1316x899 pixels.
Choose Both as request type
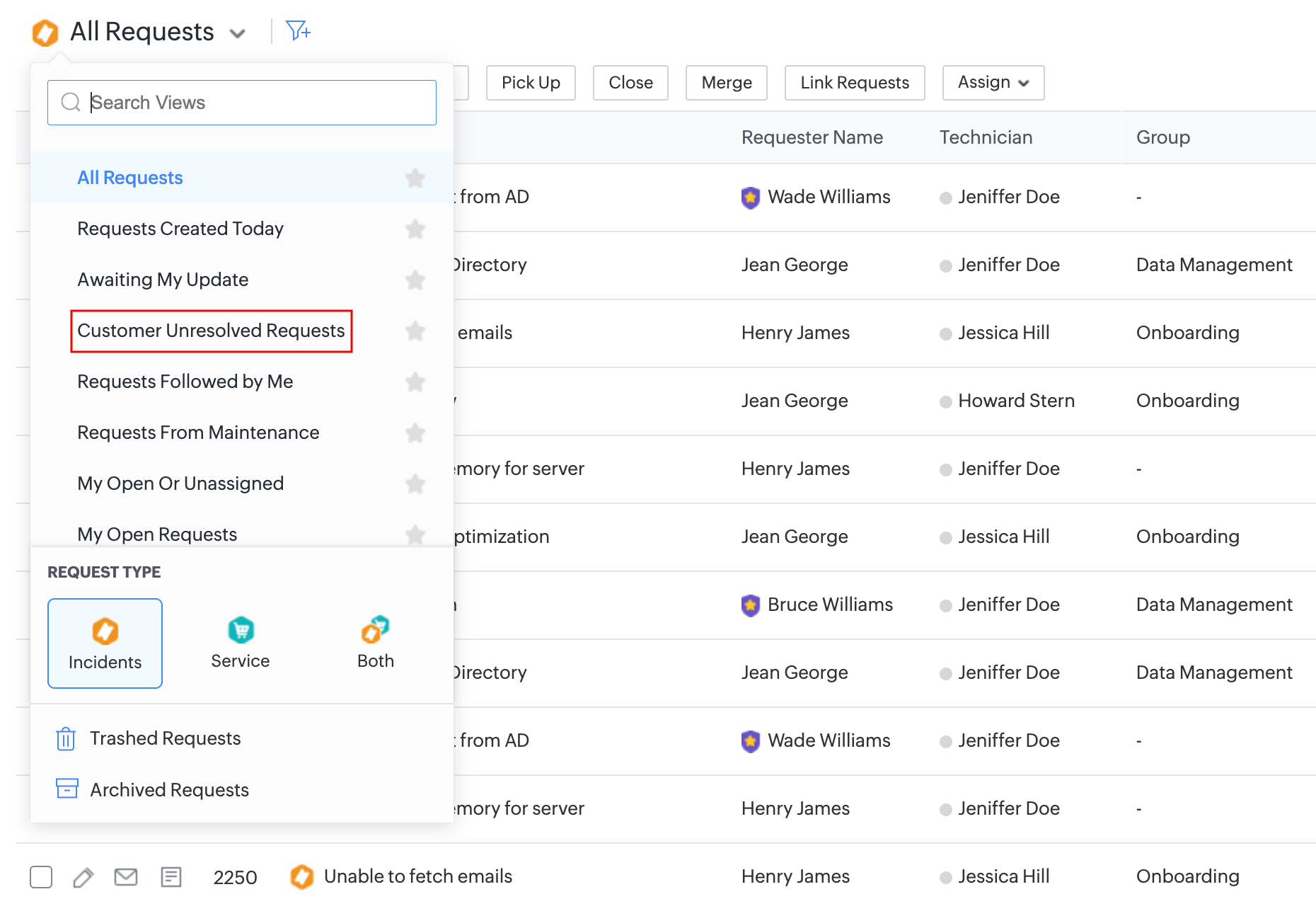click(x=376, y=643)
